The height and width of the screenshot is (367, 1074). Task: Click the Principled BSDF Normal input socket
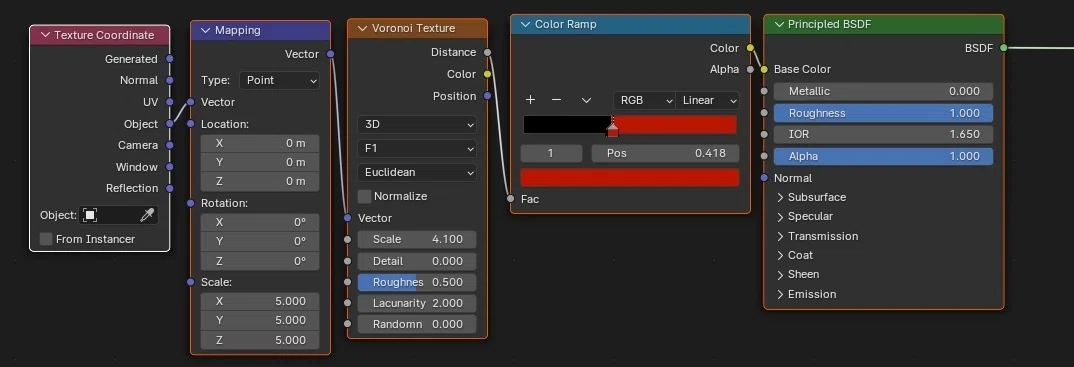click(x=764, y=178)
